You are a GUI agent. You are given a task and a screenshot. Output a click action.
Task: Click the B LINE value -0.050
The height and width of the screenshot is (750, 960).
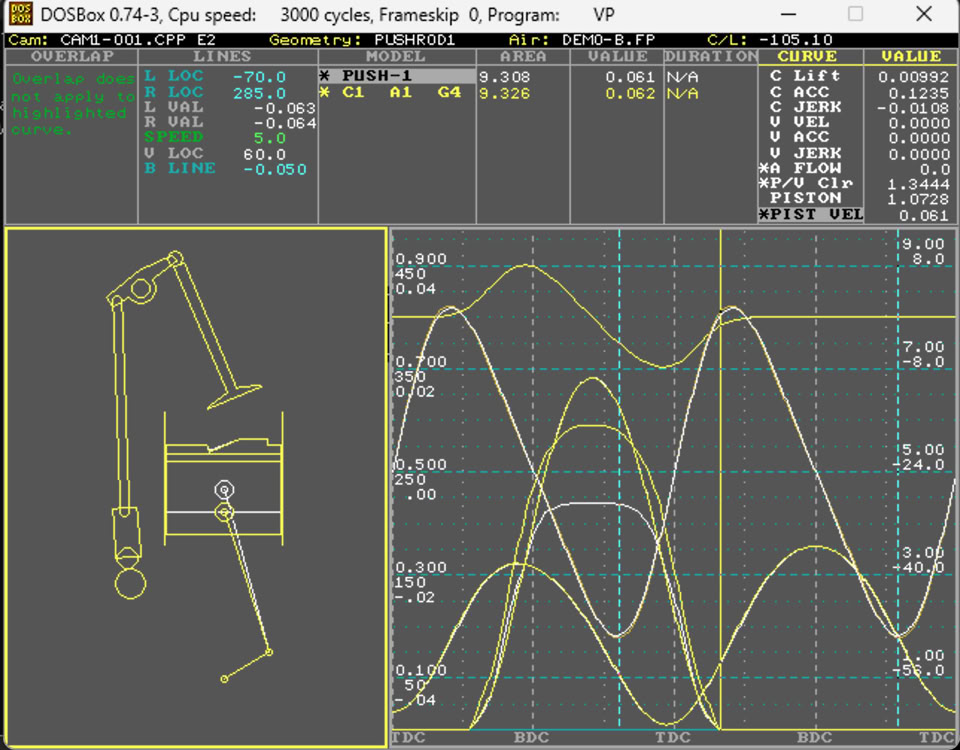coord(275,169)
